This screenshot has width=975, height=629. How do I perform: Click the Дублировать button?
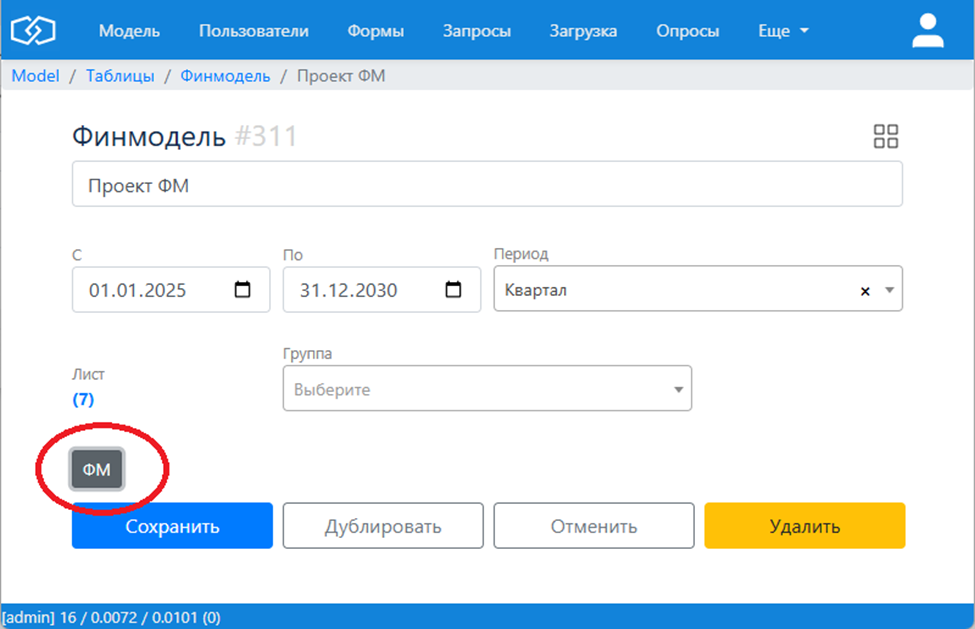[x=383, y=526]
